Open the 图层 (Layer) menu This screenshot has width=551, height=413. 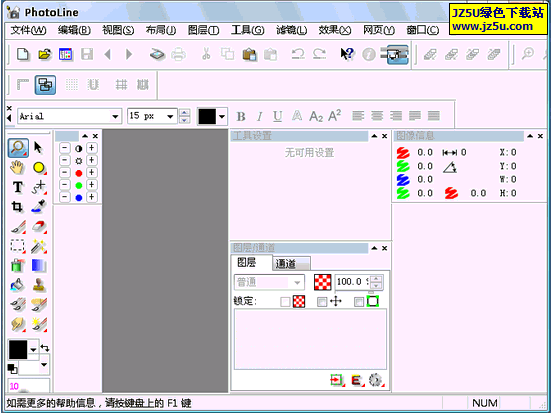(203, 30)
